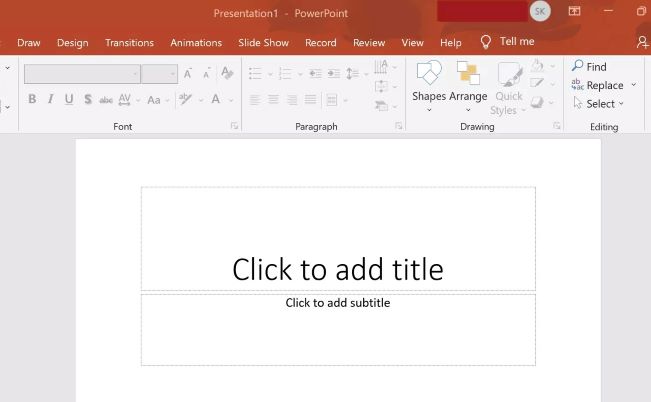
Task: Click the 'Click to add title' placeholder
Action: coord(338,268)
